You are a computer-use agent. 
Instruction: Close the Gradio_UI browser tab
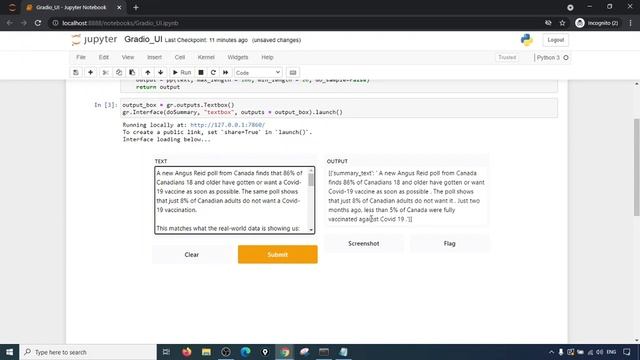tap(119, 7)
